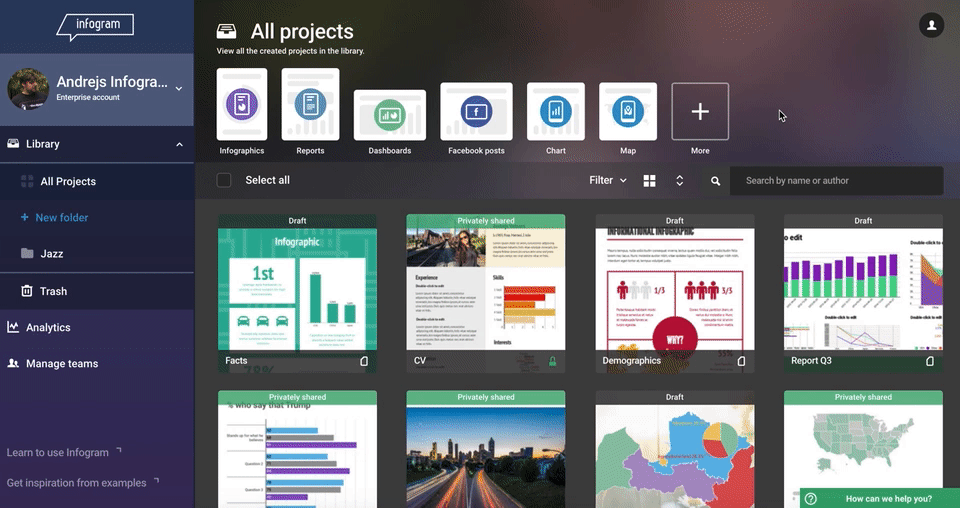Switch to grid view icon
The height and width of the screenshot is (508, 960).
[650, 181]
